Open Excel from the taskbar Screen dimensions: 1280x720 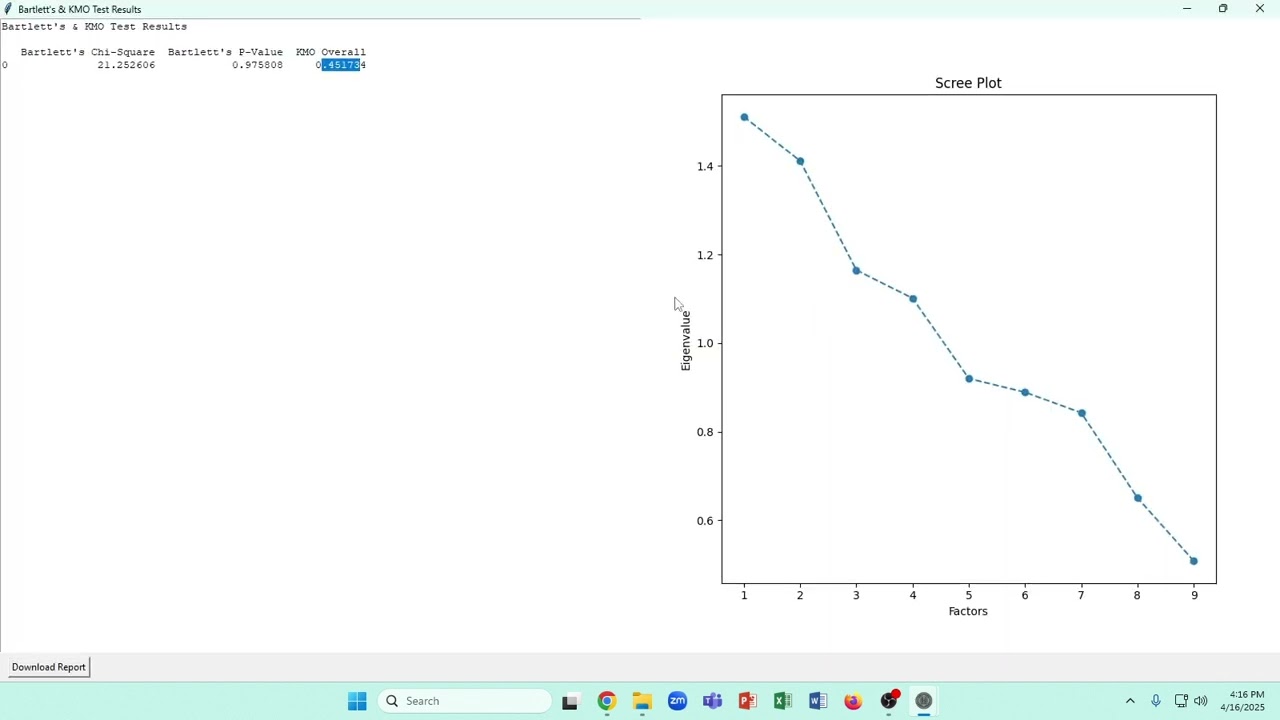783,701
